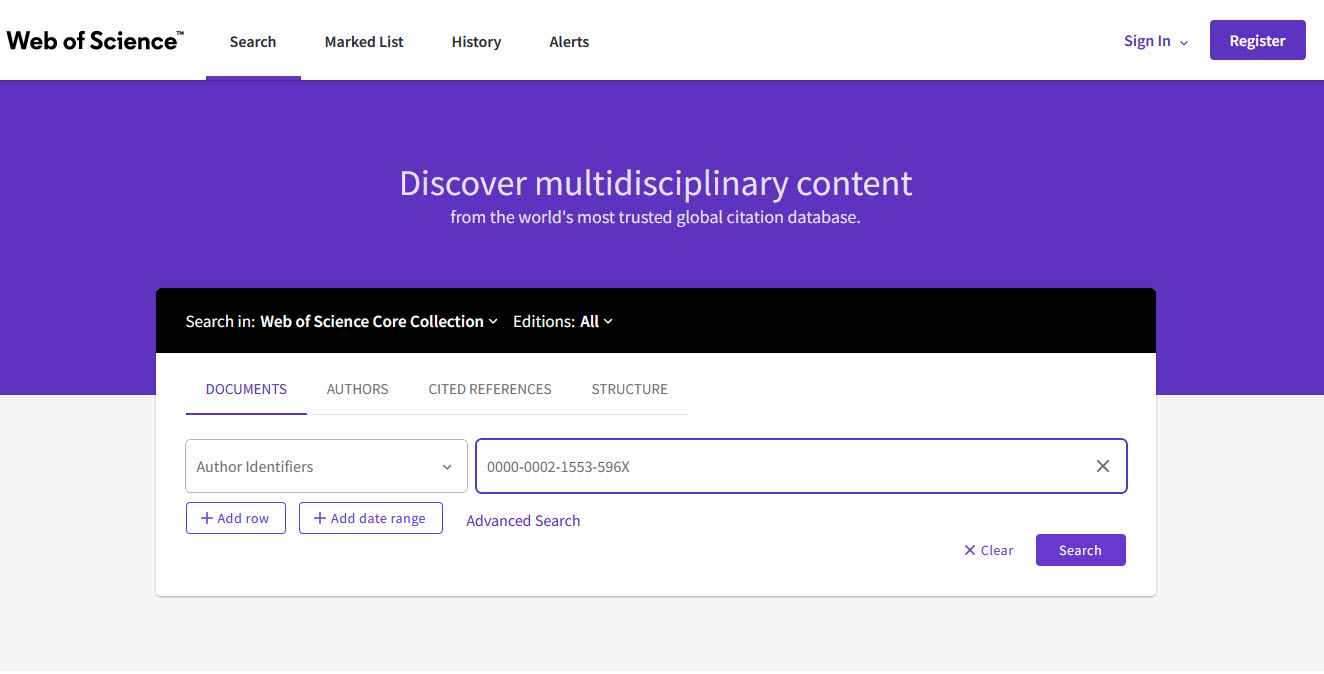Image resolution: width=1324 pixels, height=674 pixels.
Task: Click the X icon next to Clear
Action: [968, 549]
